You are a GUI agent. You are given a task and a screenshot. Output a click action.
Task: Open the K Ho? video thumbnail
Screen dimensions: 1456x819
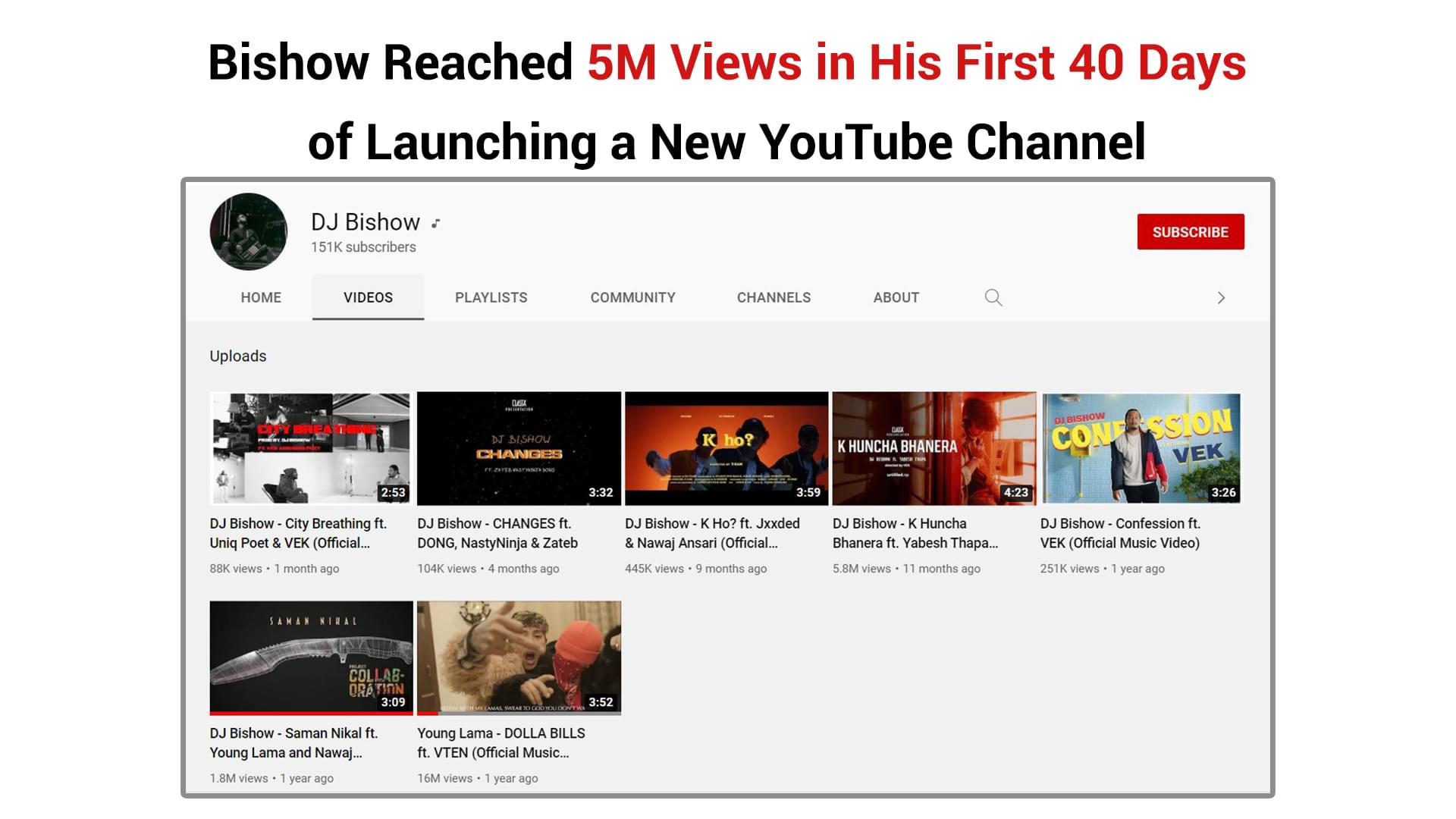pyautogui.click(x=726, y=449)
